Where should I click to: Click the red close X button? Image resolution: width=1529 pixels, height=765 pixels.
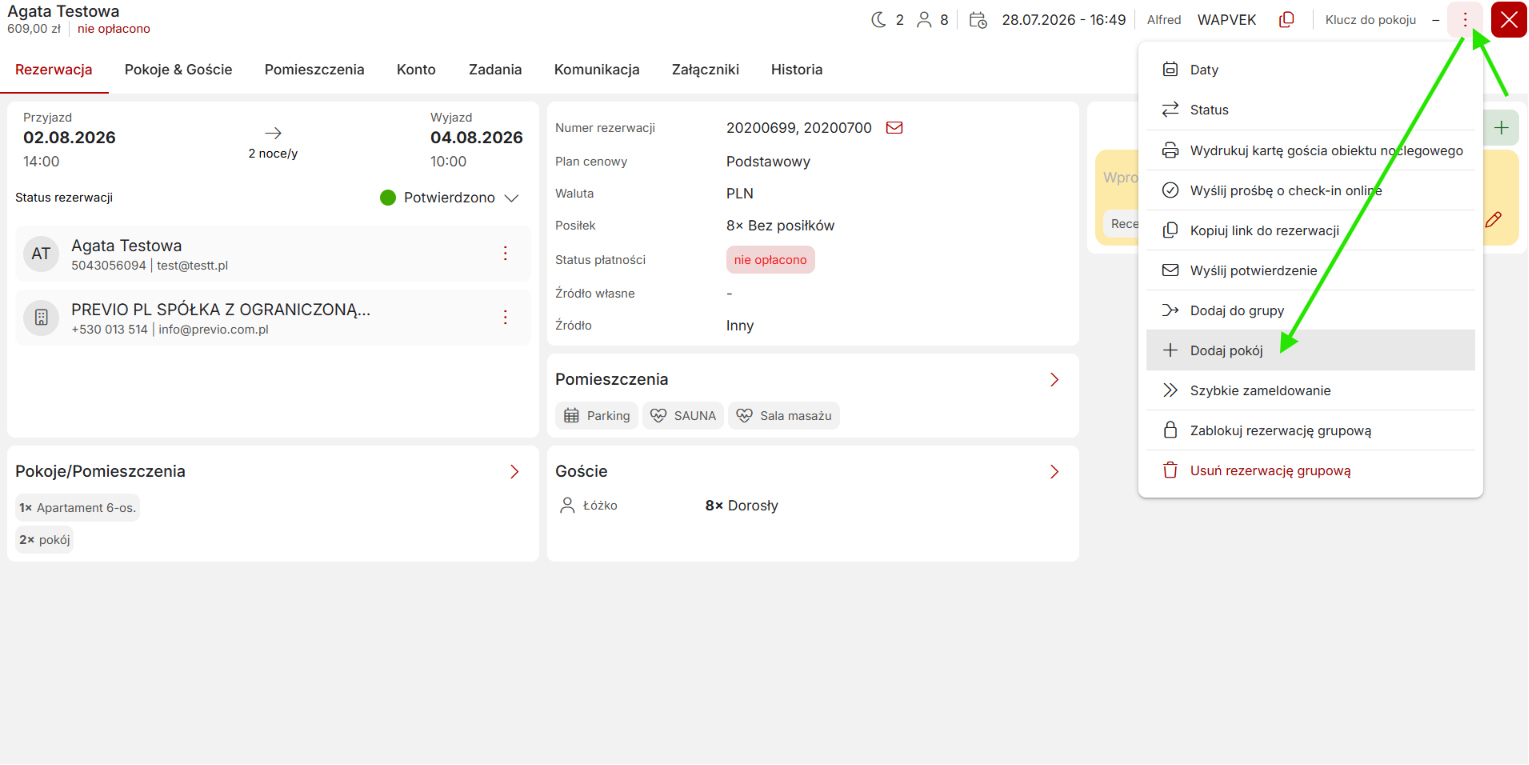pos(1509,20)
